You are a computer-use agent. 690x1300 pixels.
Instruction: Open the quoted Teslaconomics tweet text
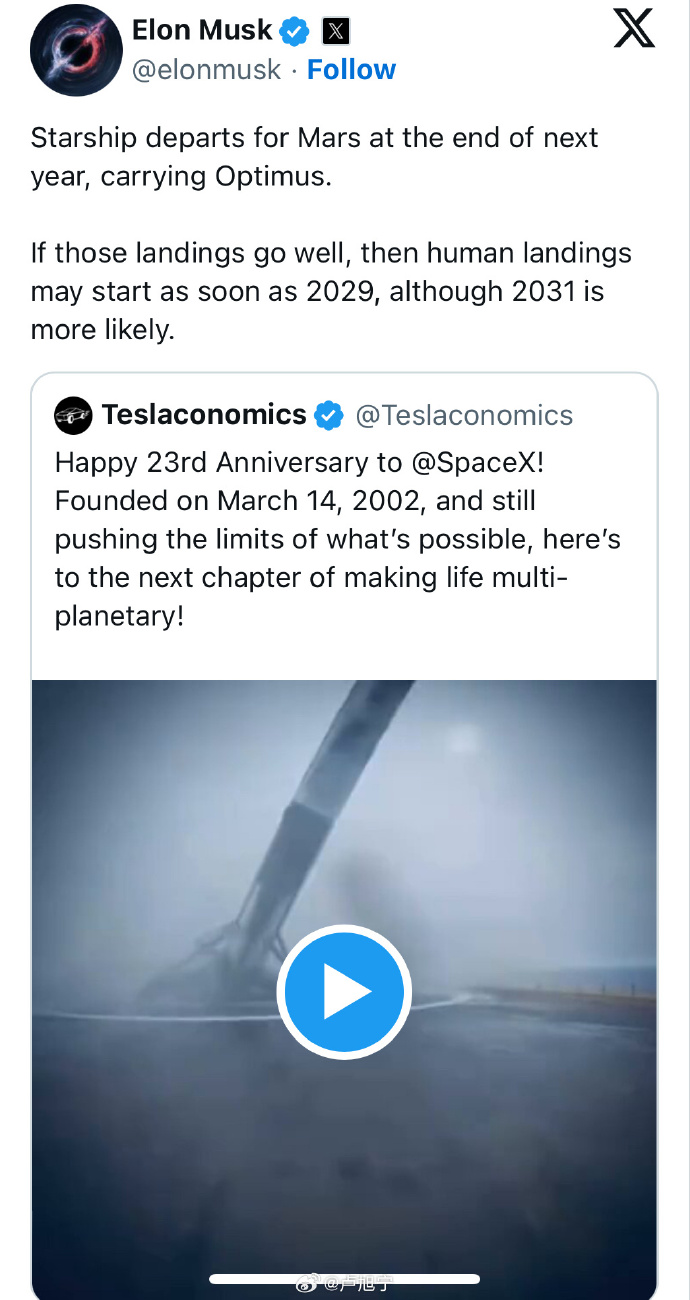pos(338,539)
